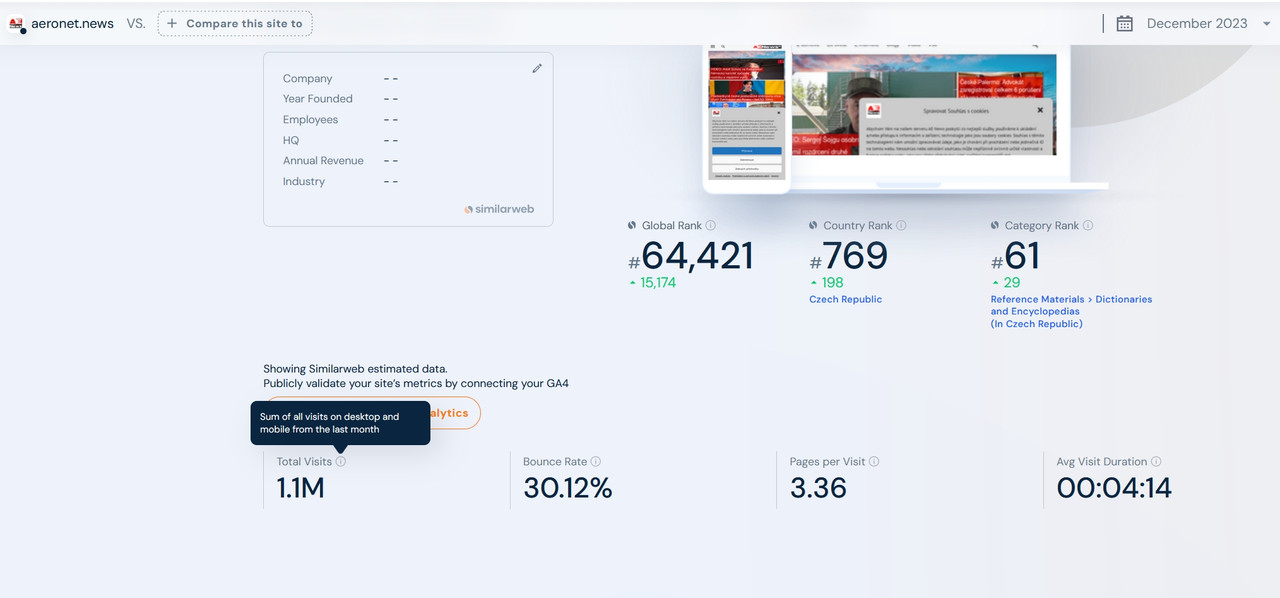Image resolution: width=1280 pixels, height=598 pixels.
Task: Click the pencil edit icon on company card
Action: click(537, 68)
